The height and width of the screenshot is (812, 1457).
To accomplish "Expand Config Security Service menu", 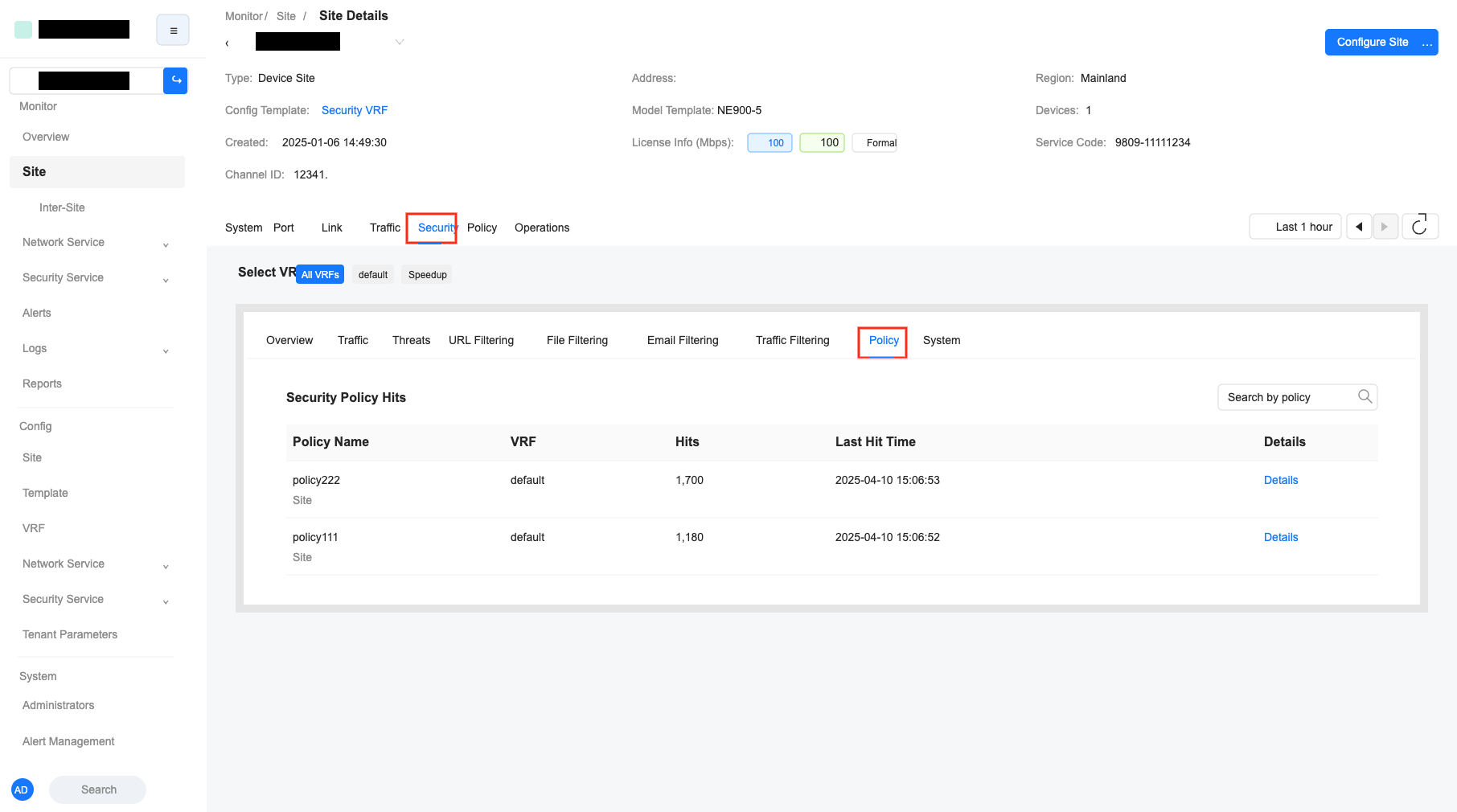I will [96, 600].
